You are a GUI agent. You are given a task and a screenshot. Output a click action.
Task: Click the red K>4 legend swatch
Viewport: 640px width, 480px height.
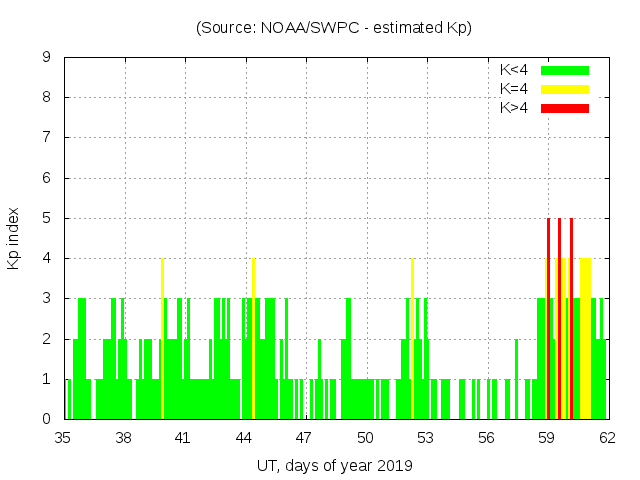[565, 107]
